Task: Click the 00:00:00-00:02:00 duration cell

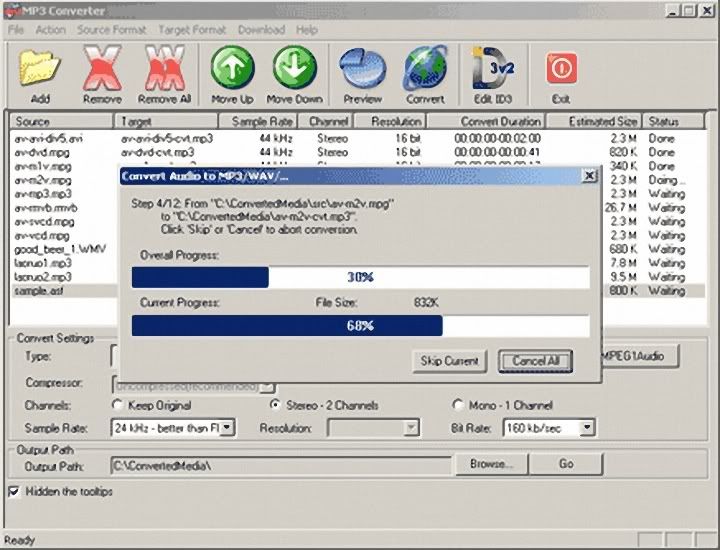Action: 497,138
